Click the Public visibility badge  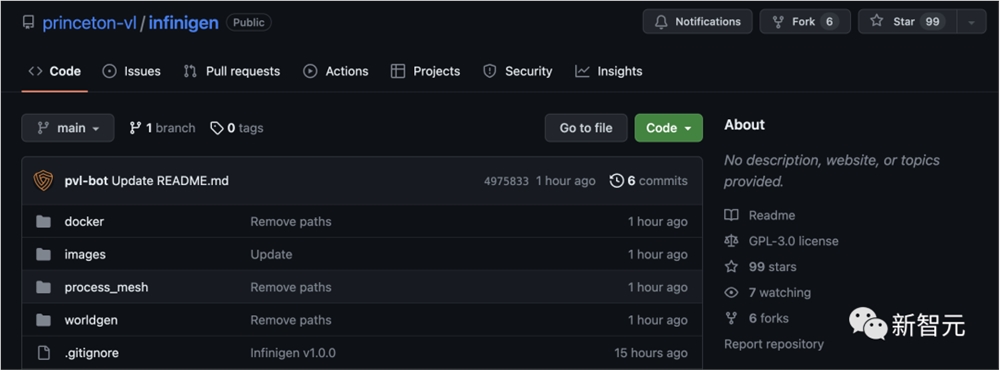pos(249,22)
